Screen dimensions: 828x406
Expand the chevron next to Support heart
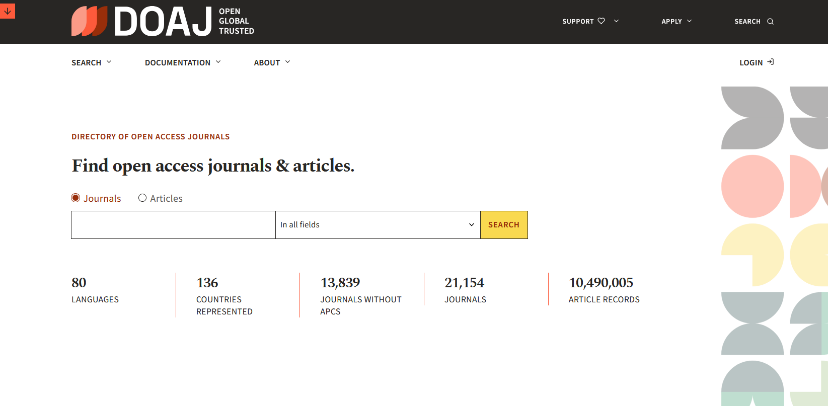pyautogui.click(x=616, y=21)
